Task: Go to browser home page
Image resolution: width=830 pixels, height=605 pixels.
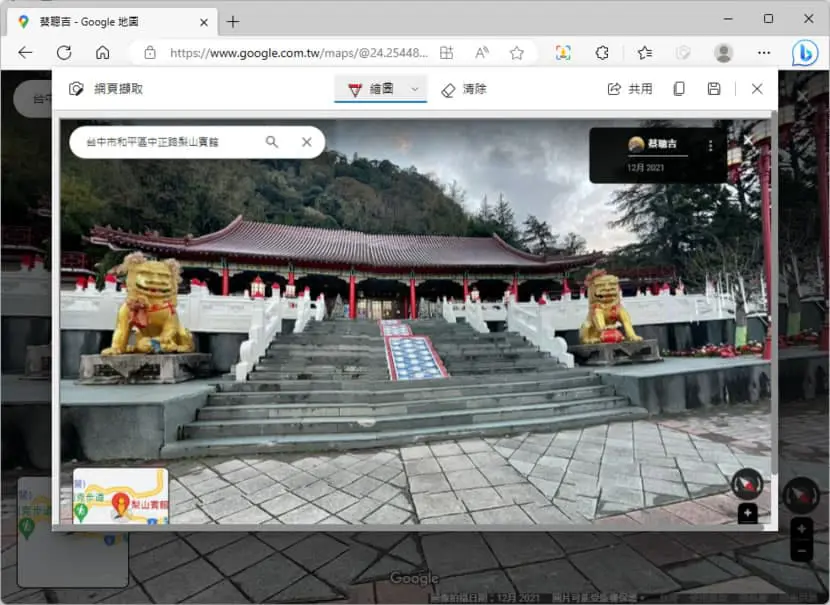Action: click(103, 52)
